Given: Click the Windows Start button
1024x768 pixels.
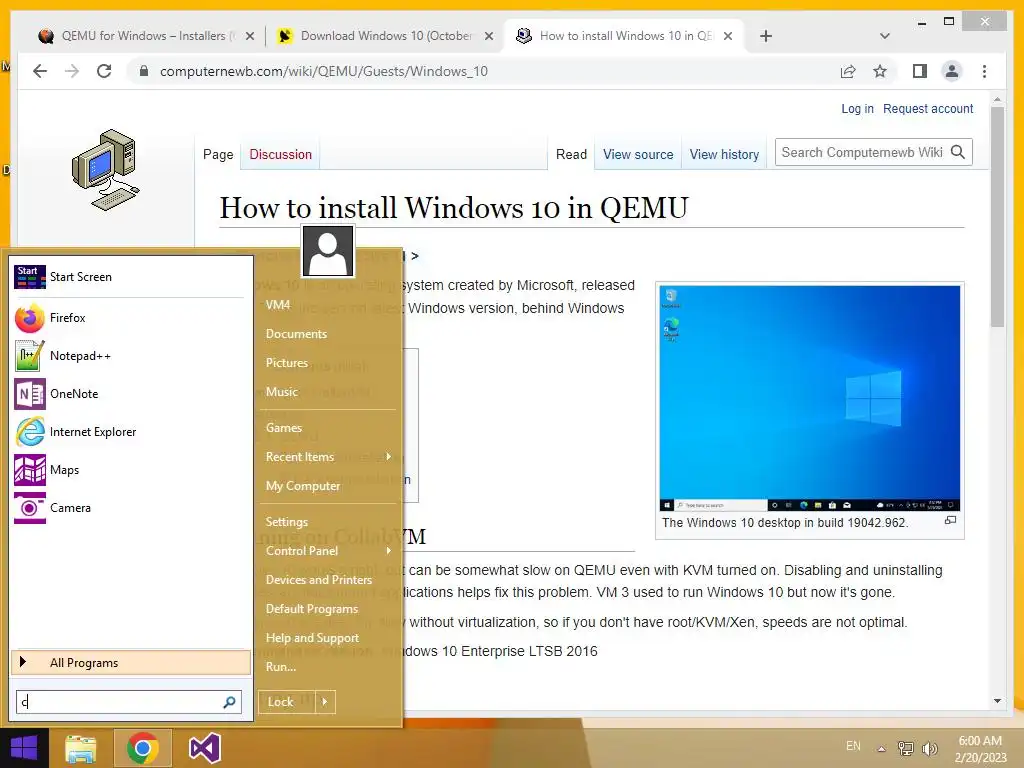Looking at the screenshot, I should [24, 748].
